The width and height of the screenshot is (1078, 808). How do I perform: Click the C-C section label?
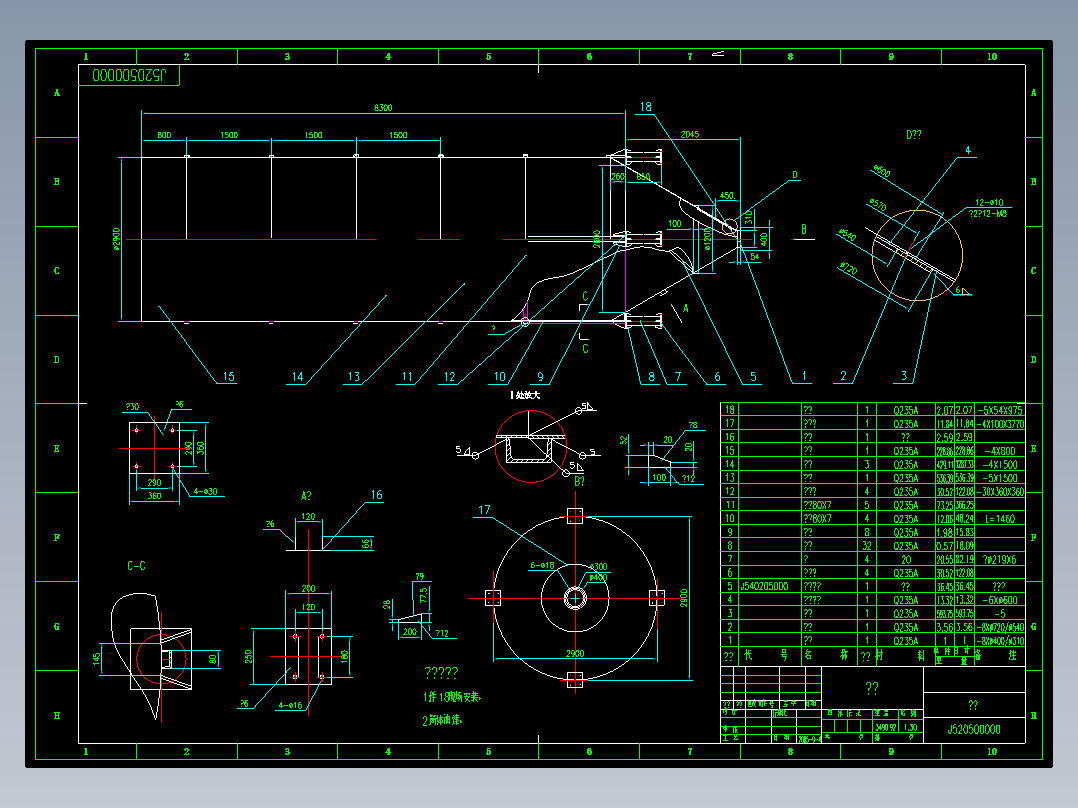[x=136, y=566]
